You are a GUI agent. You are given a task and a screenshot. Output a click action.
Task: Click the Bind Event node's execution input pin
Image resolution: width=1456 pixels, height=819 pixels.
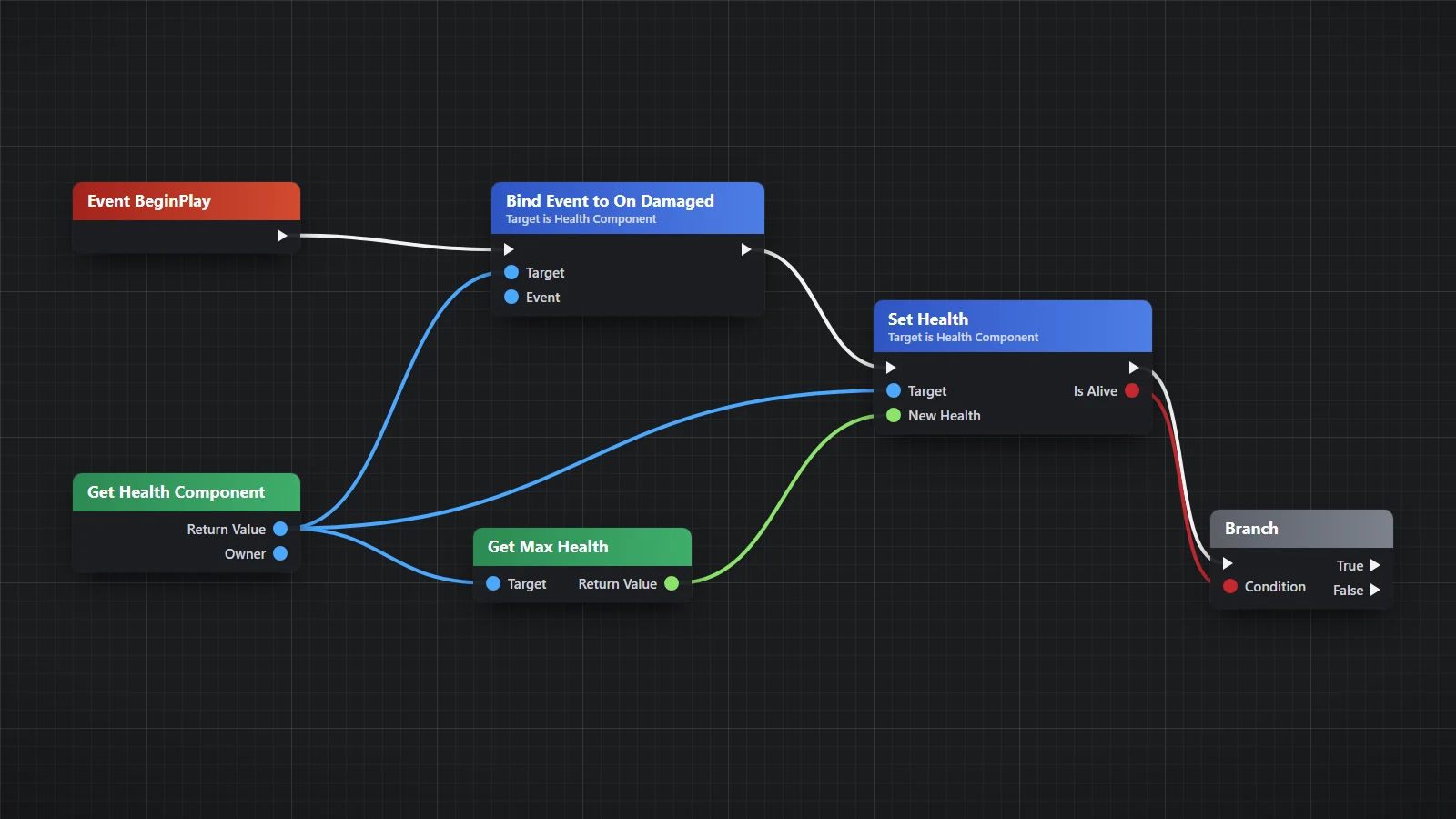tap(509, 249)
